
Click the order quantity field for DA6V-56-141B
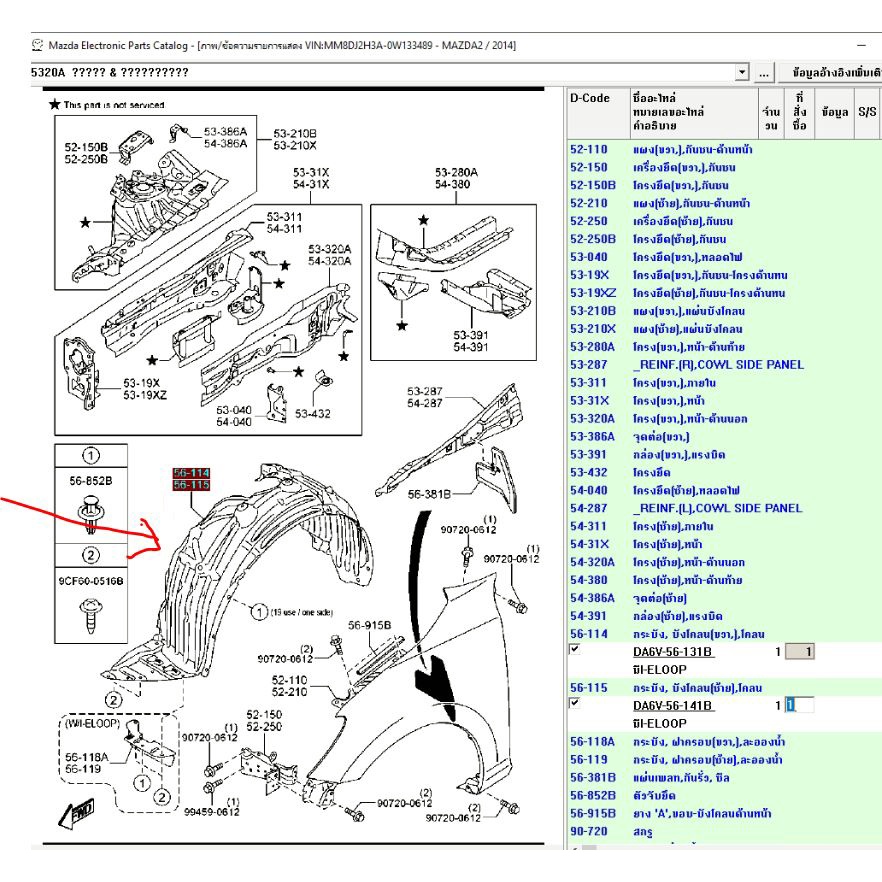[799, 706]
